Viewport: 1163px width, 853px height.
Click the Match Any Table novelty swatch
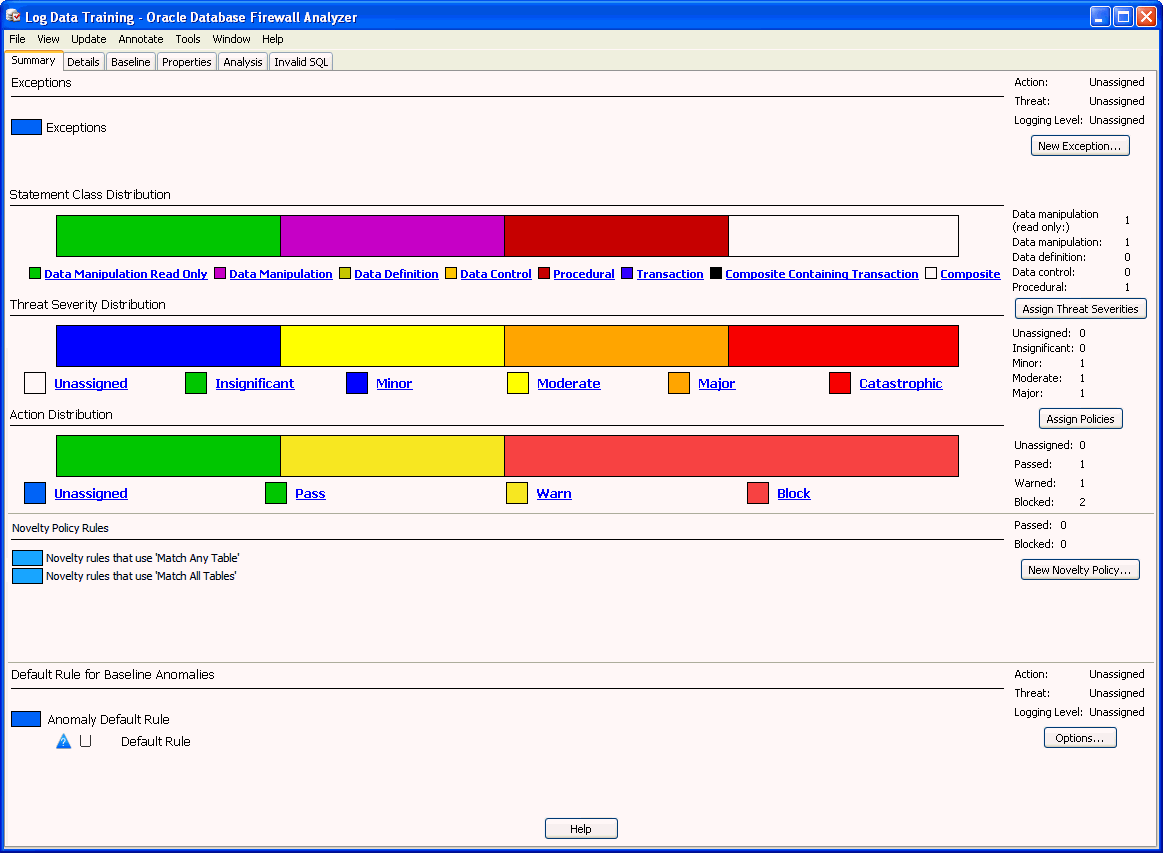(27, 558)
